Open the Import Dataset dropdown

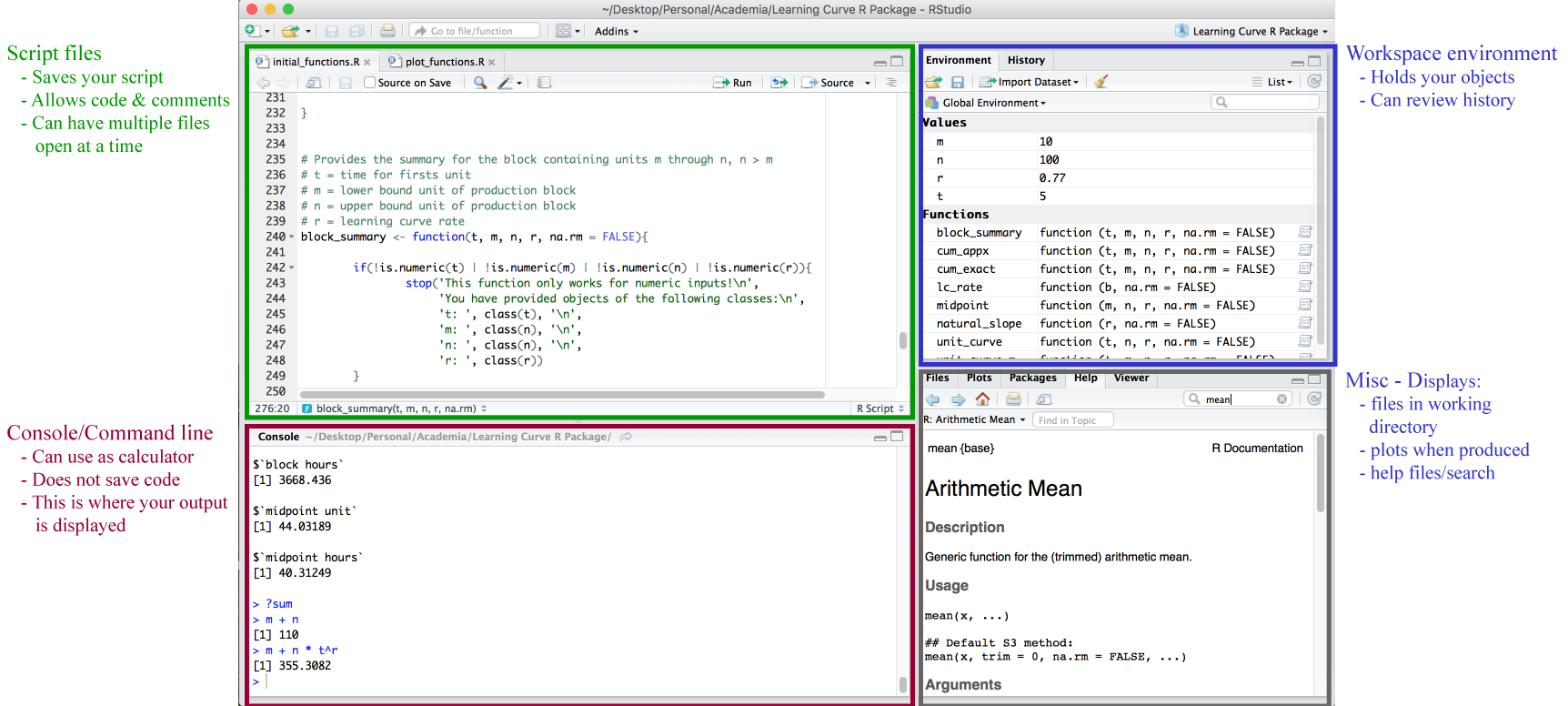(1030, 82)
